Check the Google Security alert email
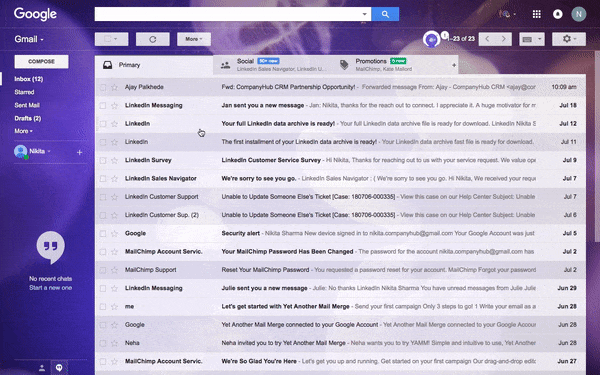The width and height of the screenshot is (600, 375). coord(103,233)
